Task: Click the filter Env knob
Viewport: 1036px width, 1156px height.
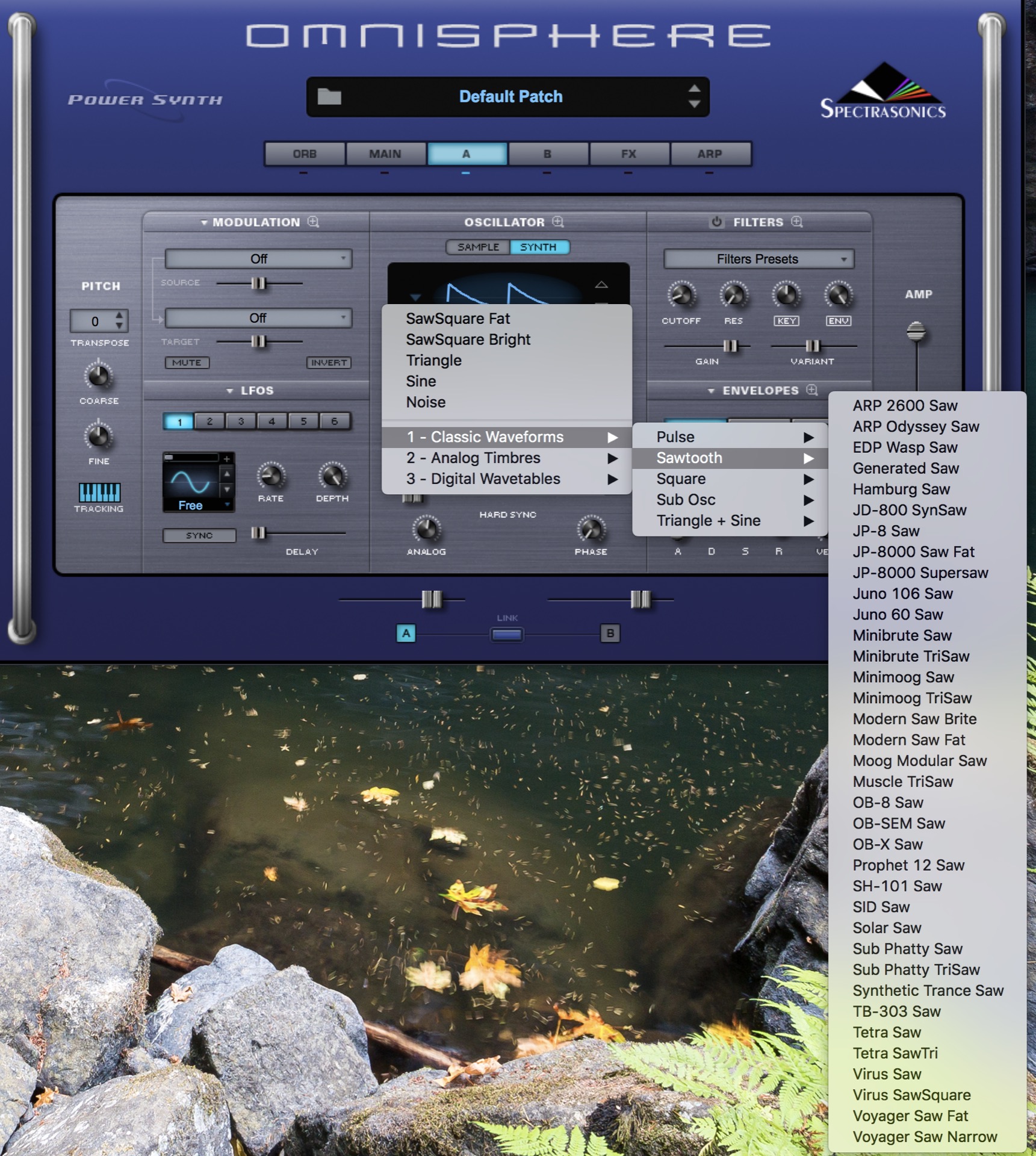Action: pyautogui.click(x=839, y=295)
